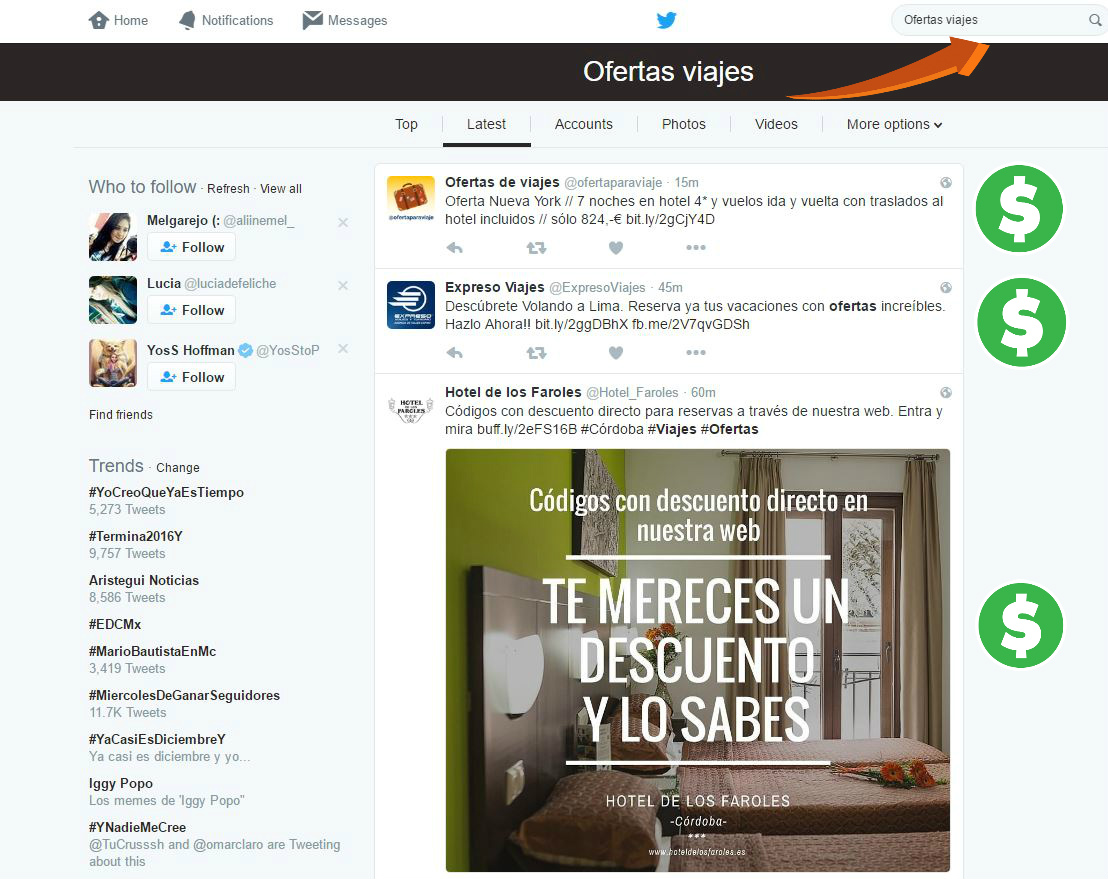Open trend #YaCasiEsDiciembreY
This screenshot has width=1108, height=879.
click(158, 739)
